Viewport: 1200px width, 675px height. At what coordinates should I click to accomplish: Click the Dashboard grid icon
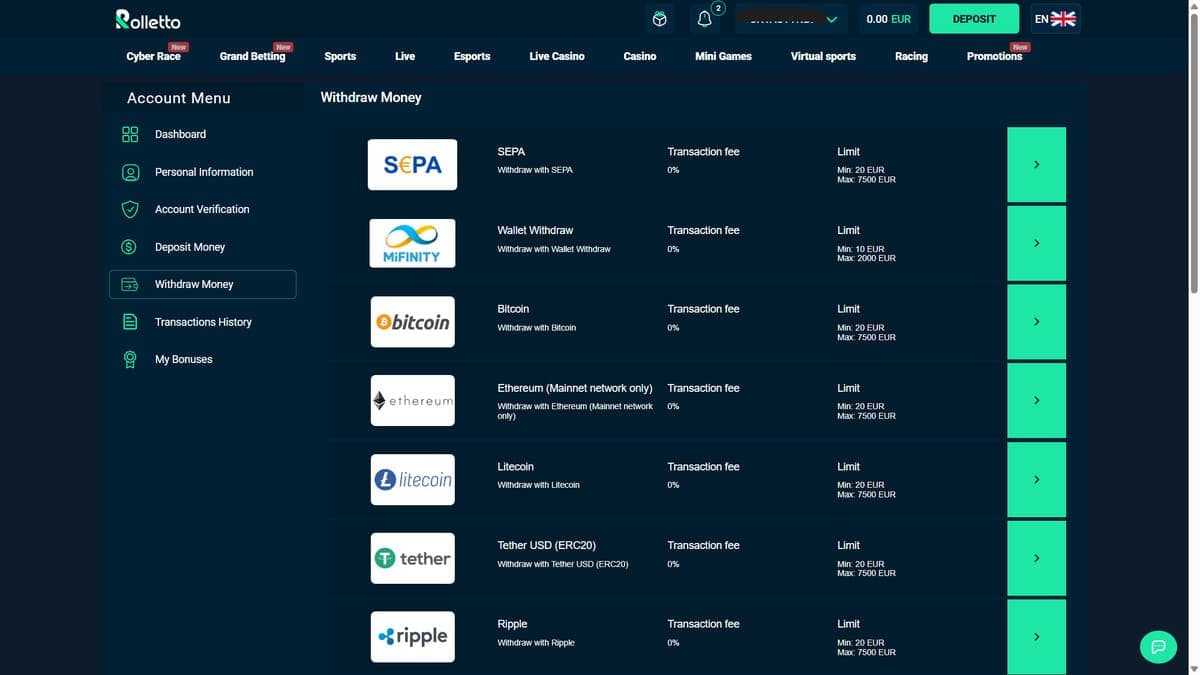click(130, 134)
